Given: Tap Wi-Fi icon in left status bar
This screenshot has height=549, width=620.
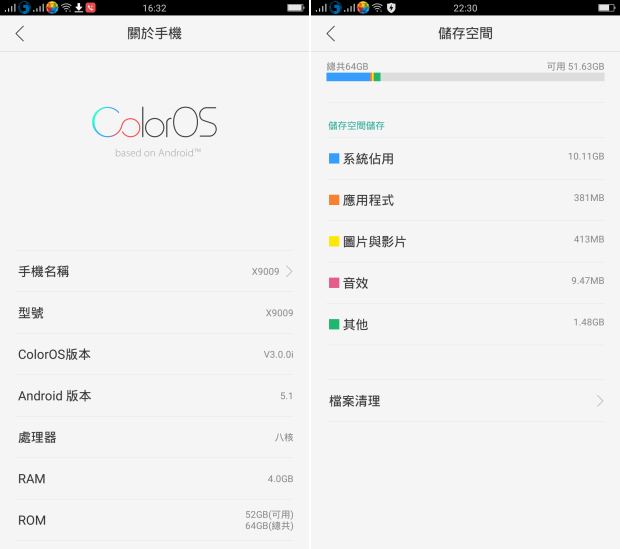Looking at the screenshot, I should [x=66, y=8].
